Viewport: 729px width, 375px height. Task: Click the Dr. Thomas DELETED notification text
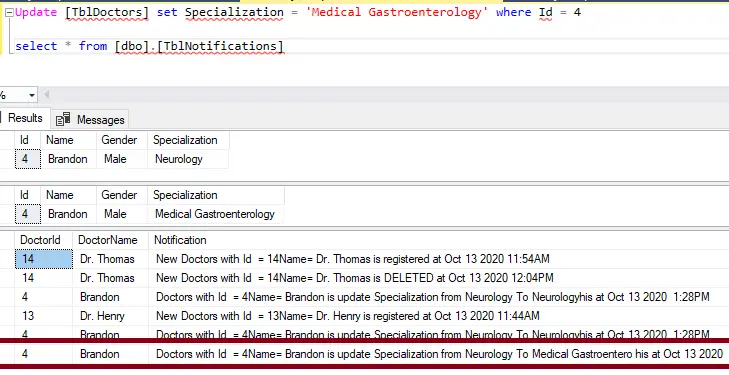pos(355,278)
